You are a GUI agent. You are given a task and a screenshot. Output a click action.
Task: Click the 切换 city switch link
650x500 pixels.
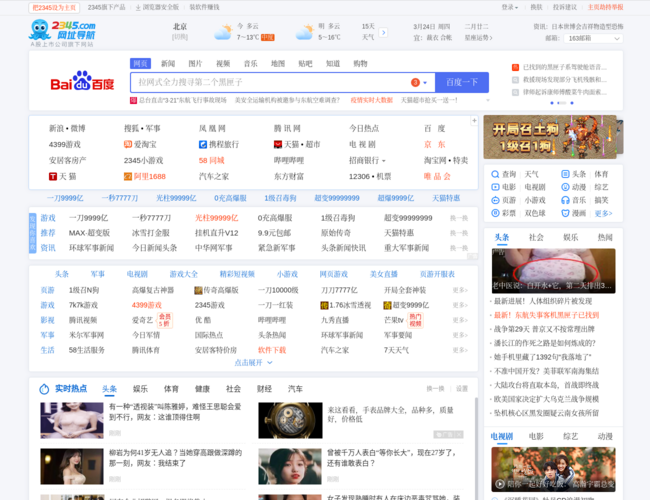pos(180,37)
